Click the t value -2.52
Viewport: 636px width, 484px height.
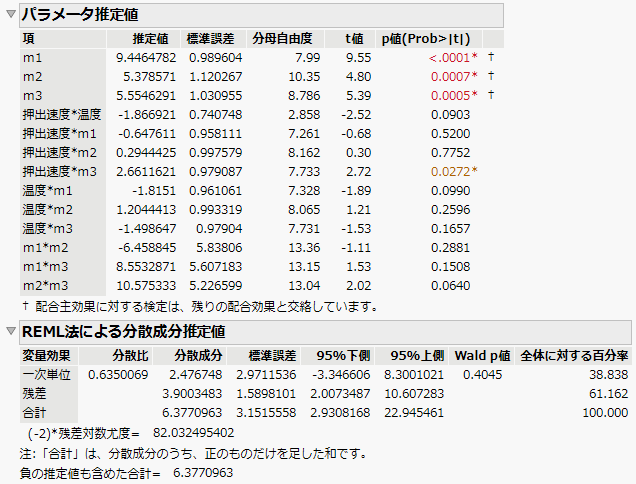[x=356, y=115]
